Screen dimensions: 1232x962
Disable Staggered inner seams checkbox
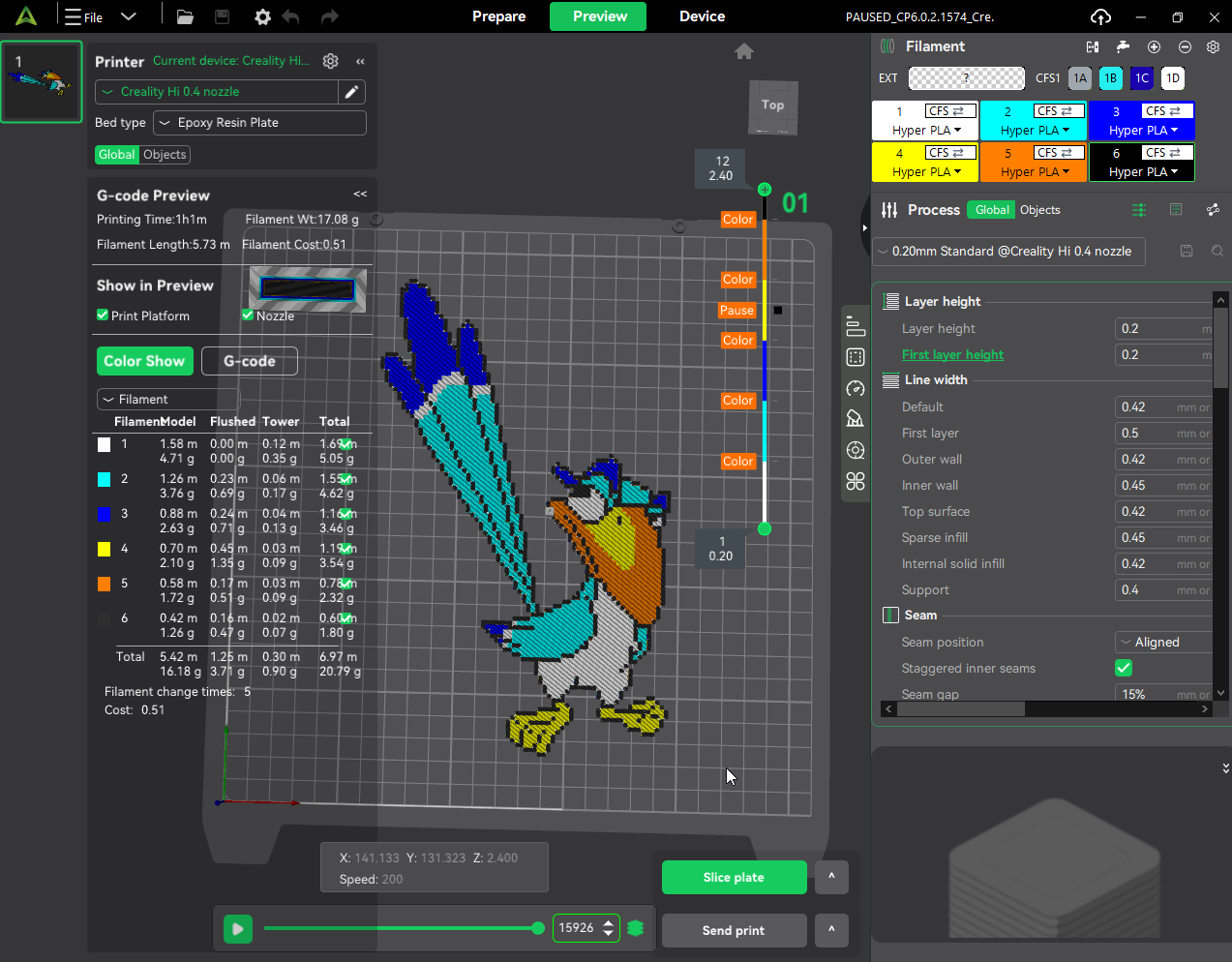(x=1124, y=668)
